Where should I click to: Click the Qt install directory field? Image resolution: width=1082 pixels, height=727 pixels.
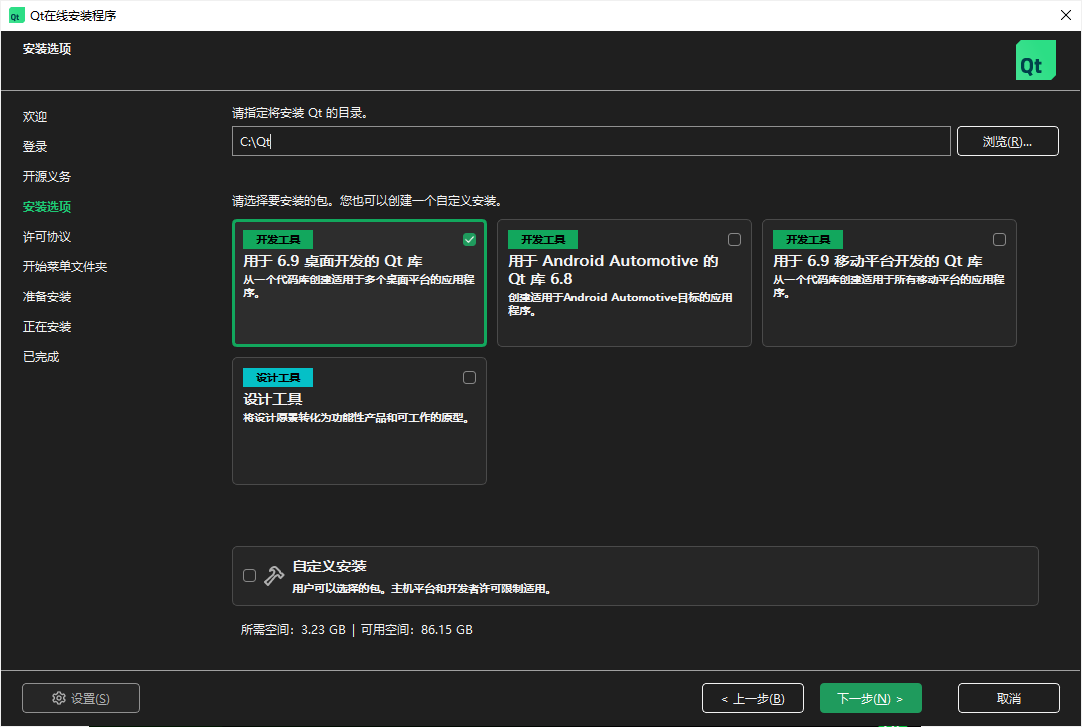coord(591,141)
